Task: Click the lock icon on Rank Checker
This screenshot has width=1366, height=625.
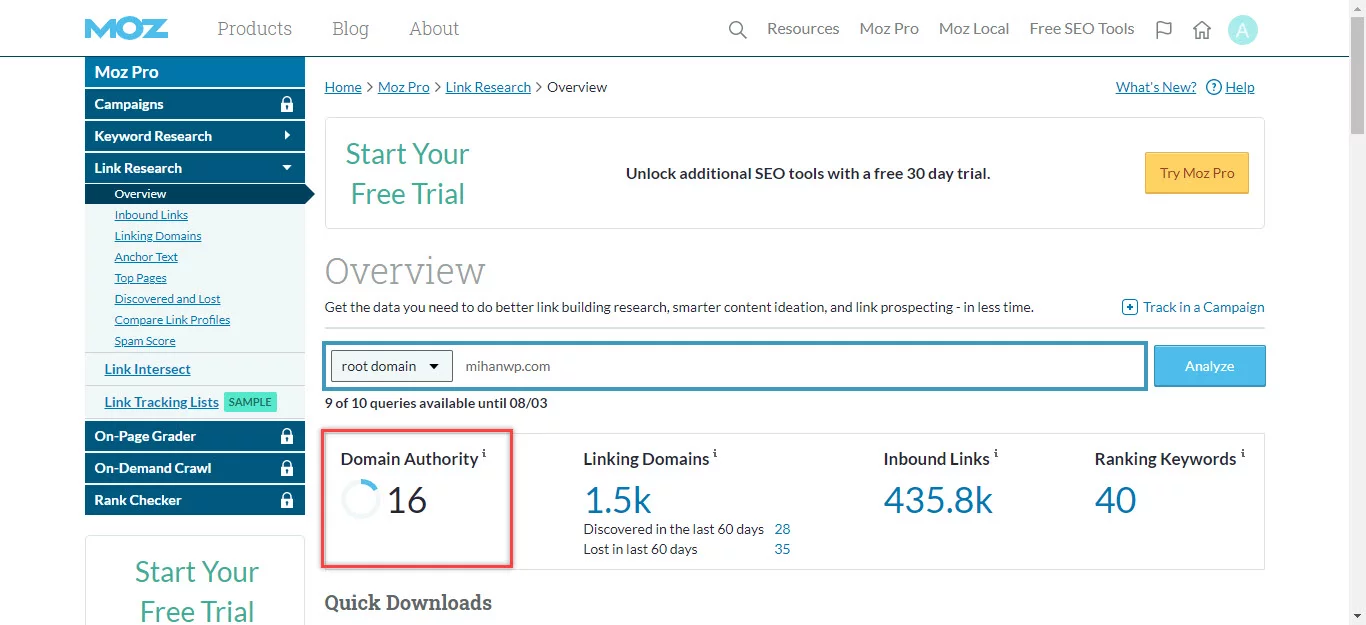Action: [289, 500]
